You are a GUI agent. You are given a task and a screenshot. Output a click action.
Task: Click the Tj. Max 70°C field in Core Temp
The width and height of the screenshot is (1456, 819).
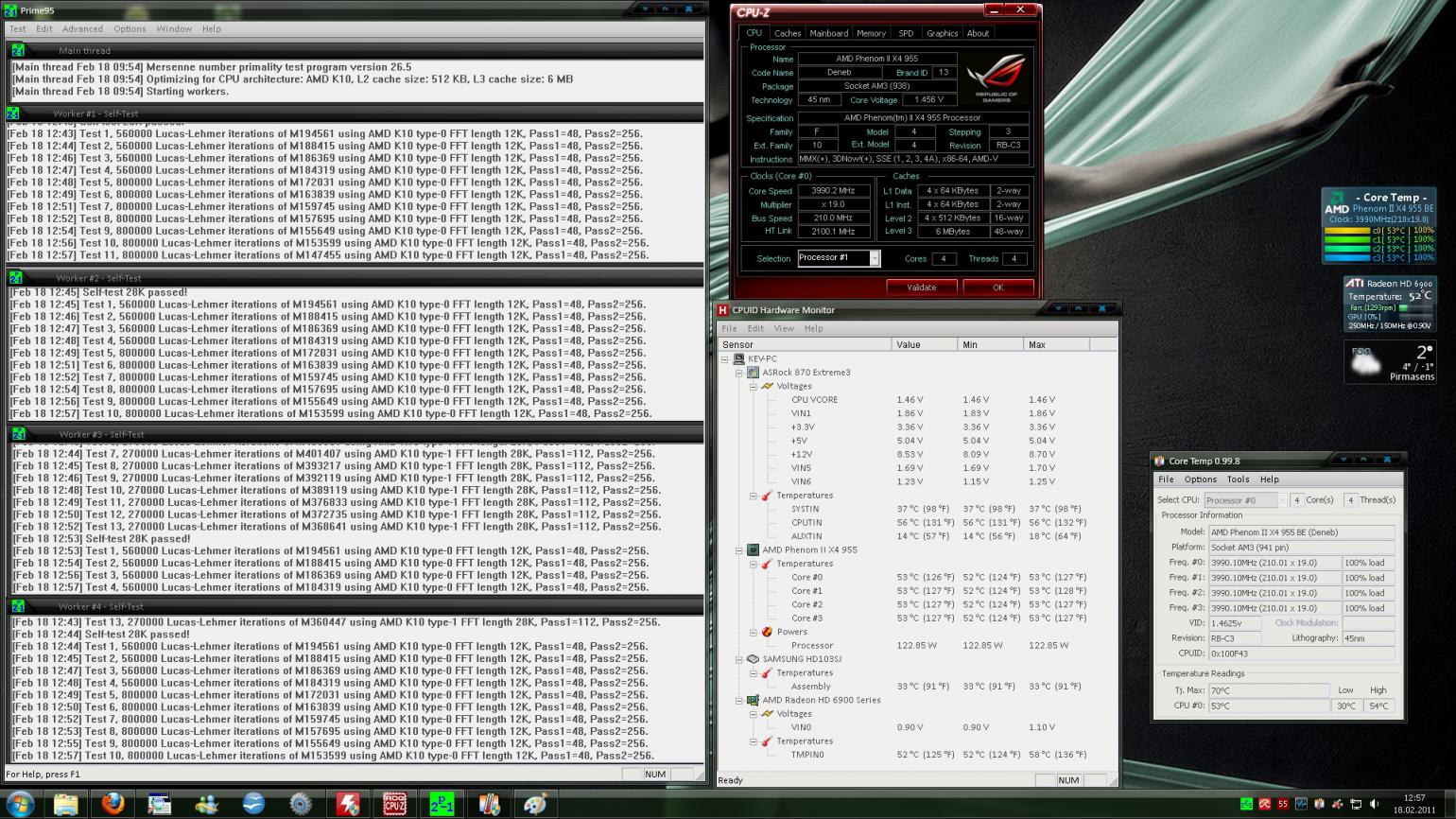pos(1269,690)
